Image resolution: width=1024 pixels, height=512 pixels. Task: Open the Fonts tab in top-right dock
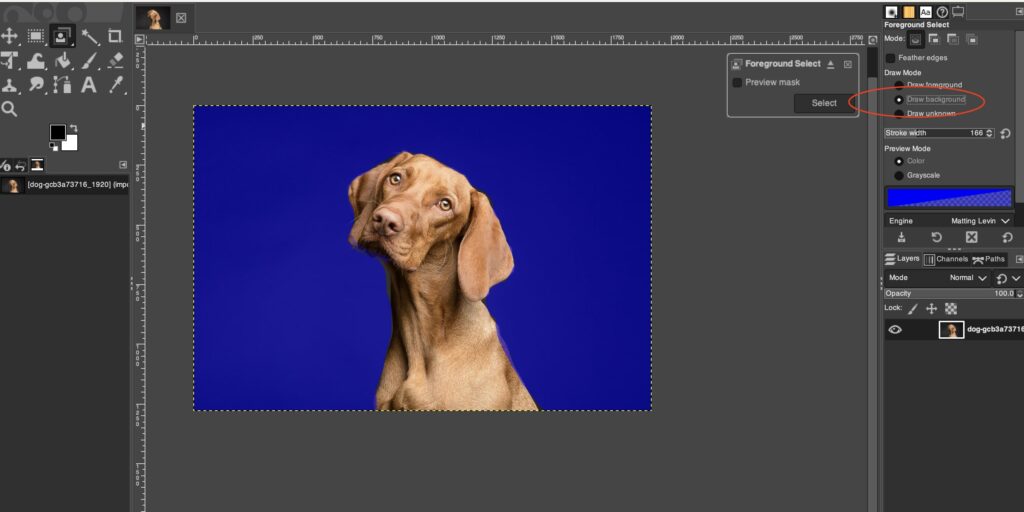[x=925, y=12]
